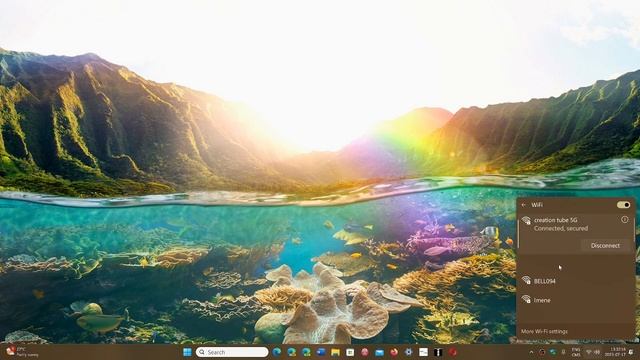Open the green circular tray icon
This screenshot has height=360, width=640.
click(553, 352)
